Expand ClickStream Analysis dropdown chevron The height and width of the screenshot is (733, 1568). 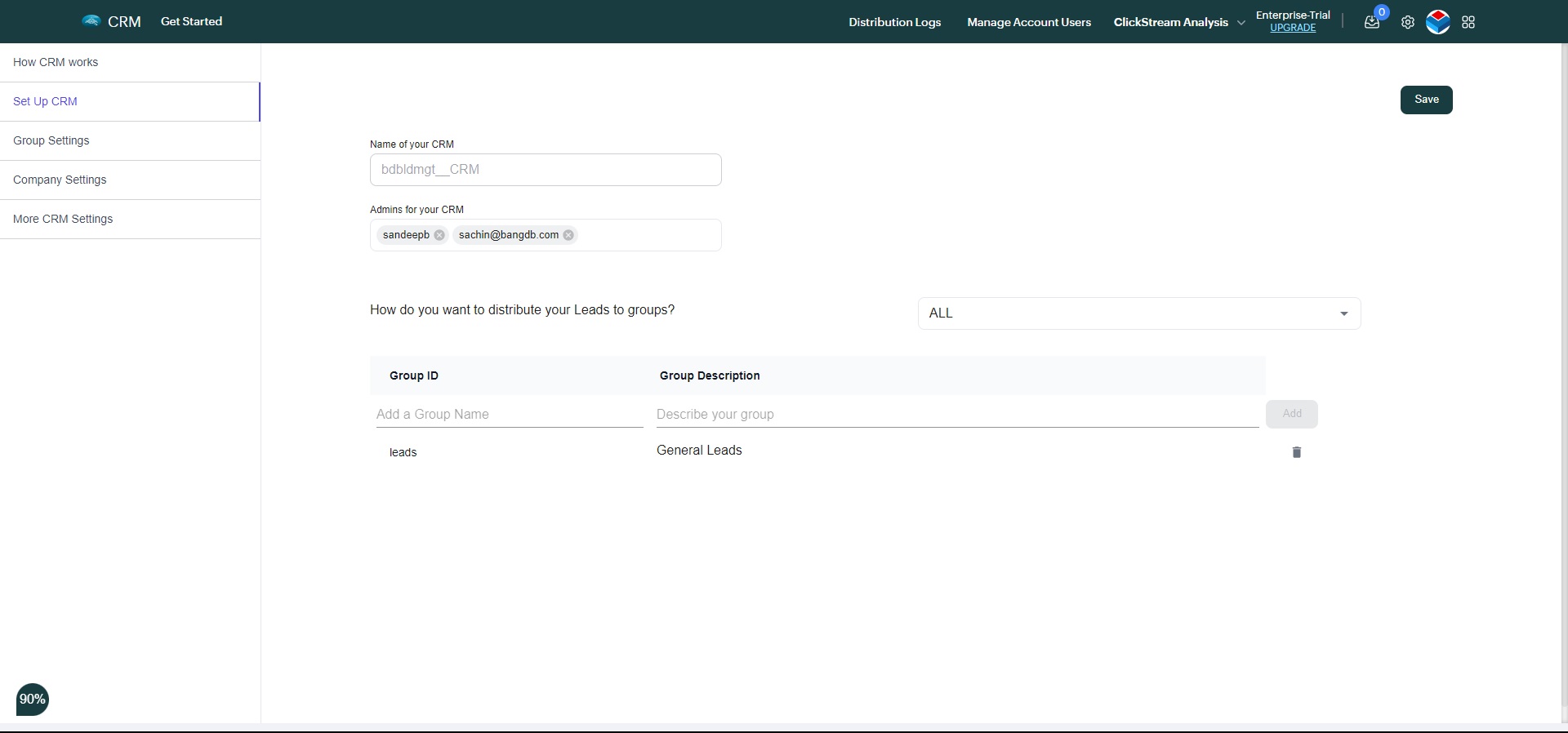pyautogui.click(x=1241, y=23)
